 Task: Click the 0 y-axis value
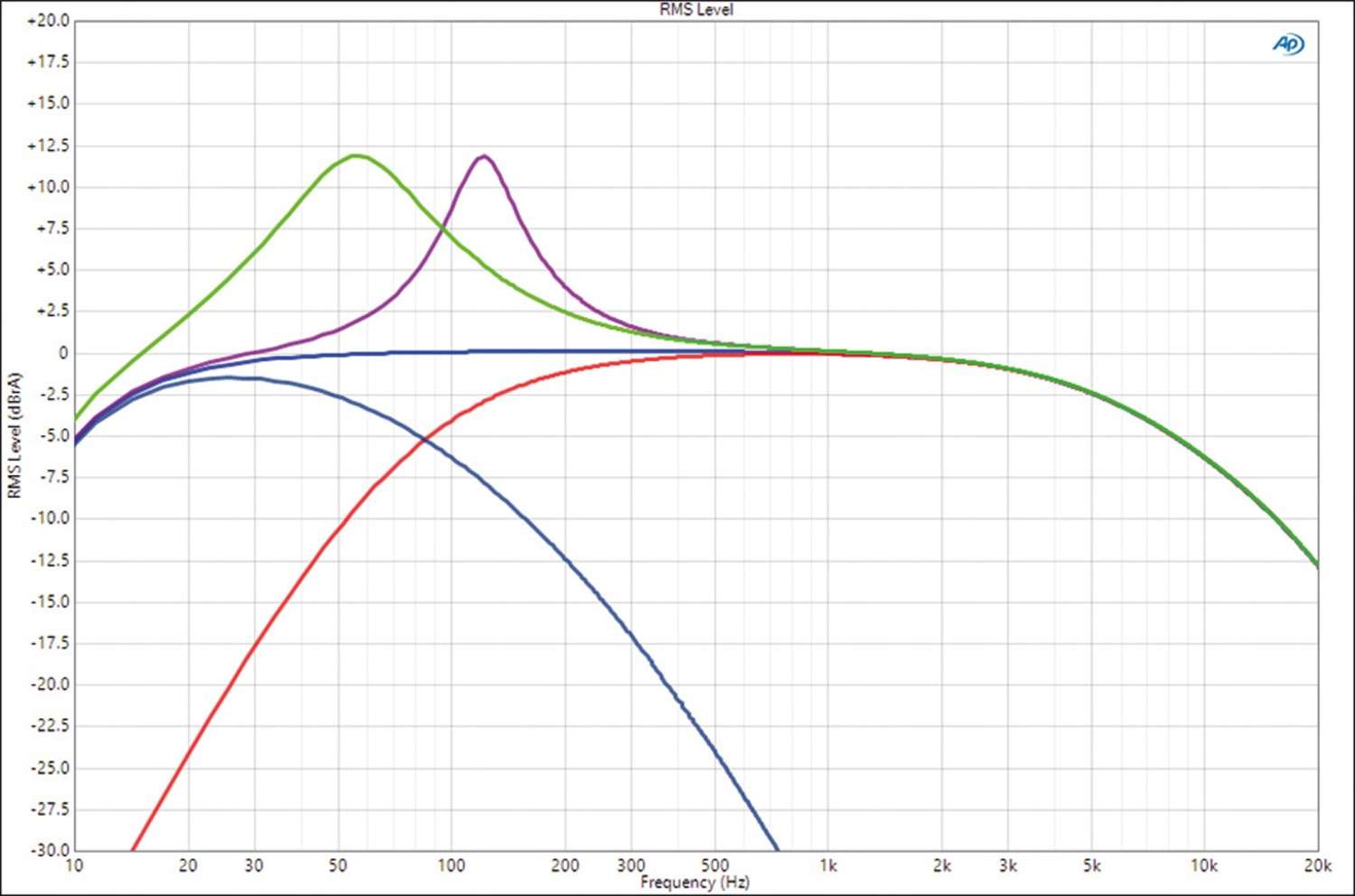63,353
